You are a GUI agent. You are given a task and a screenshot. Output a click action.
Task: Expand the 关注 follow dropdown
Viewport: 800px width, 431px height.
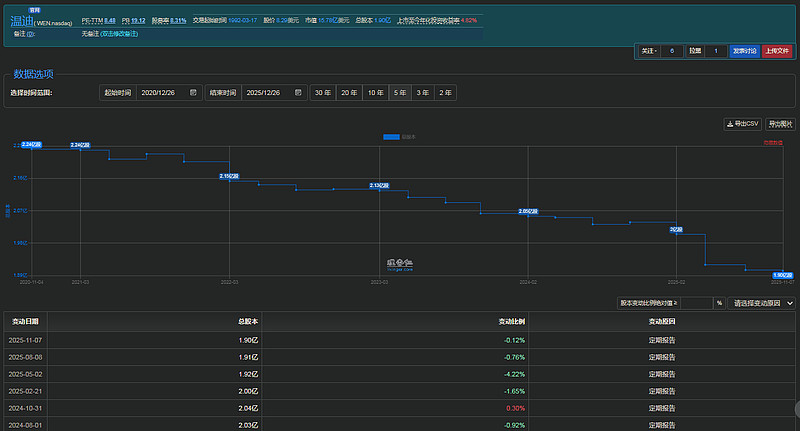coord(650,50)
